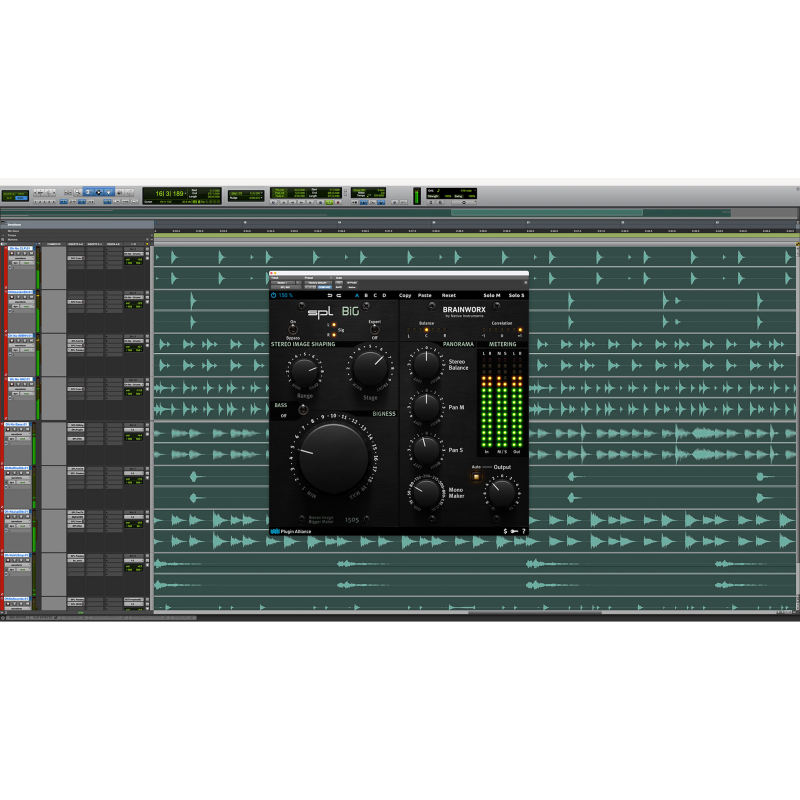Click the Pan M knob
Image resolution: width=800 pixels, height=800 pixels.
coord(426,407)
